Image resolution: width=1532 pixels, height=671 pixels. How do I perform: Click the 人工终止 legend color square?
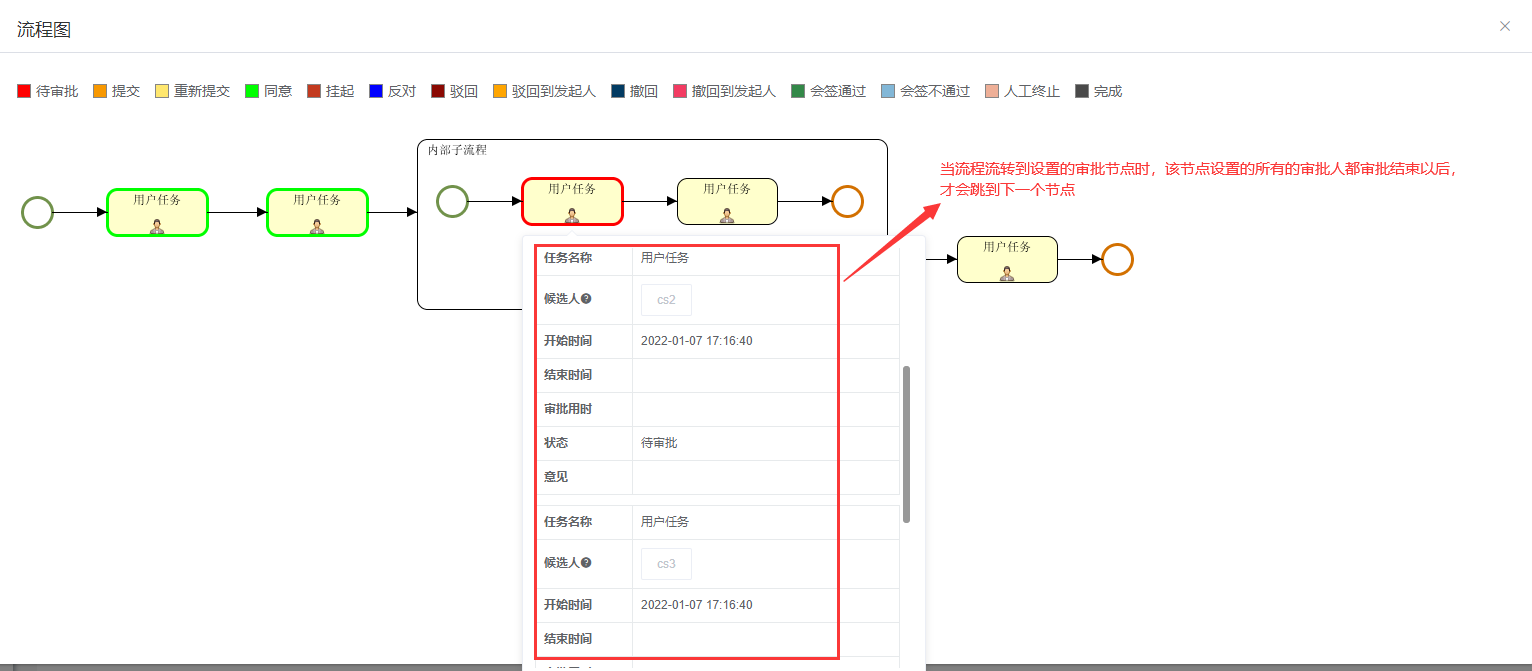[992, 91]
